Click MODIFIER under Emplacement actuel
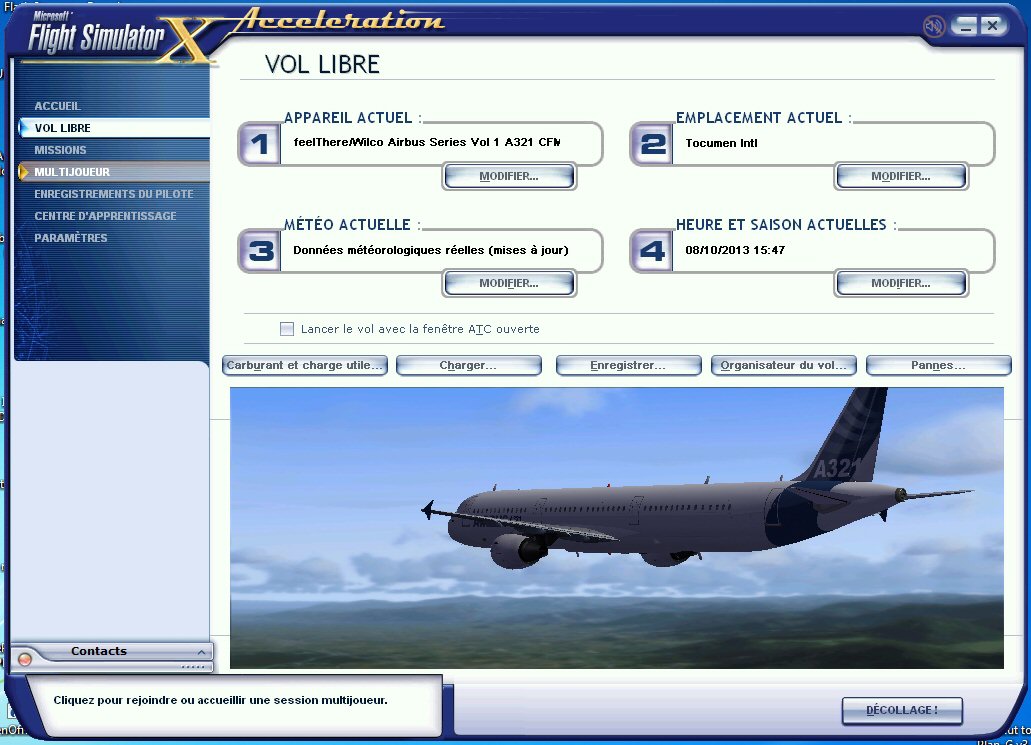This screenshot has width=1031, height=745. (x=901, y=176)
